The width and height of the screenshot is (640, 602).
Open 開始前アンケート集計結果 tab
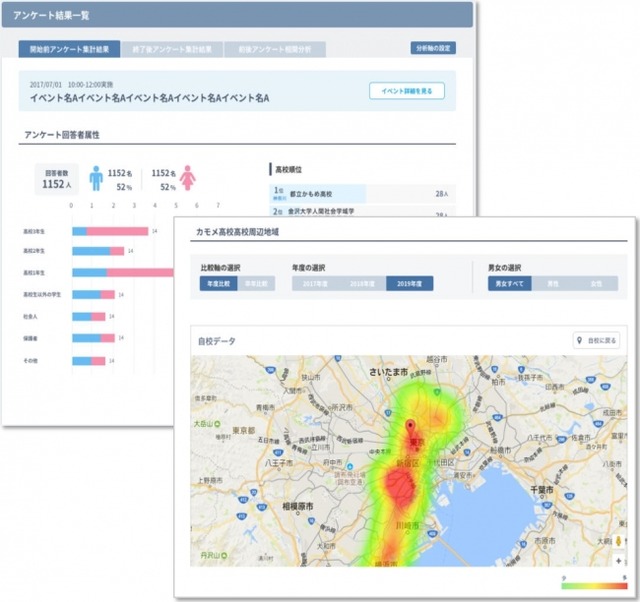point(69,48)
